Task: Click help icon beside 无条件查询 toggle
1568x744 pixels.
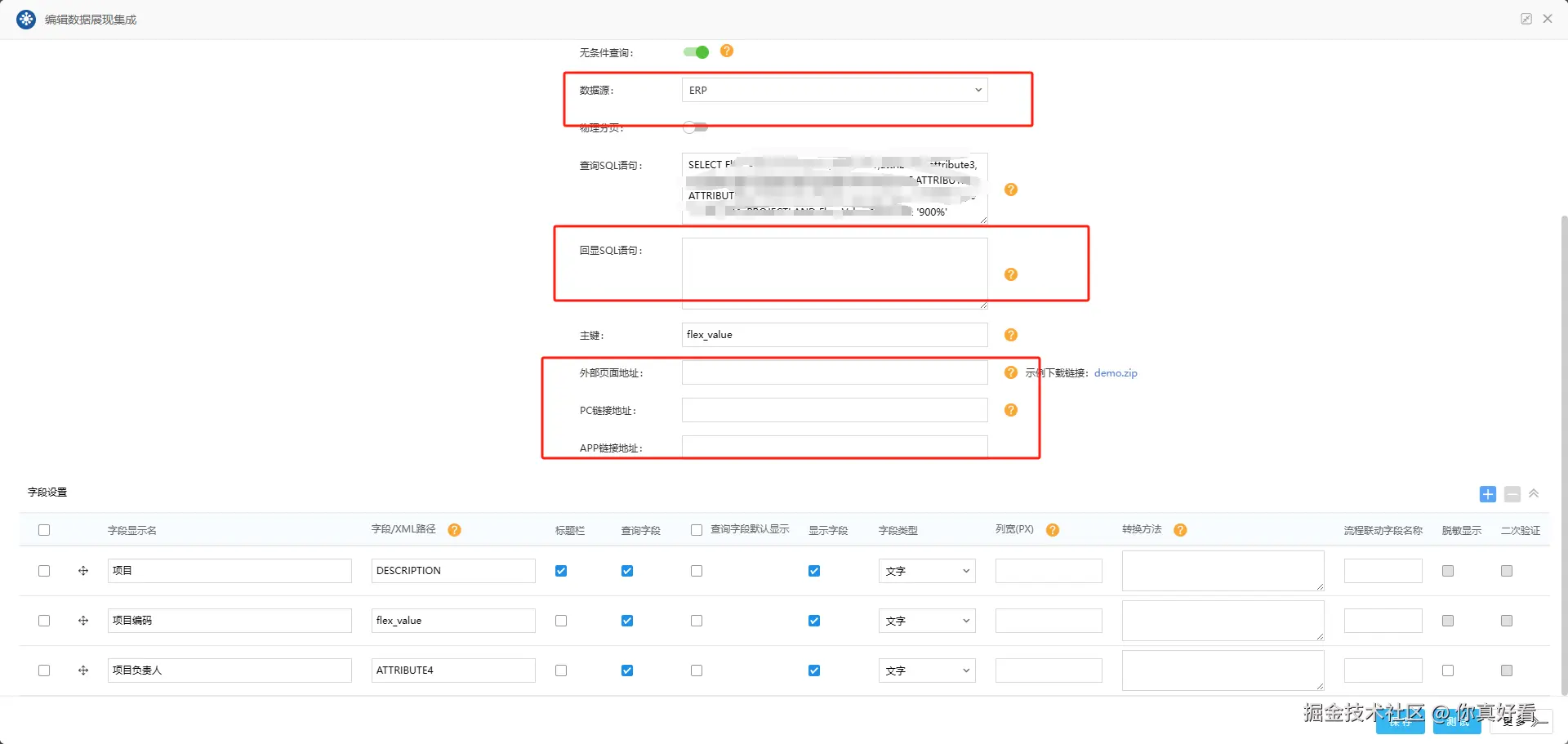Action: point(727,51)
